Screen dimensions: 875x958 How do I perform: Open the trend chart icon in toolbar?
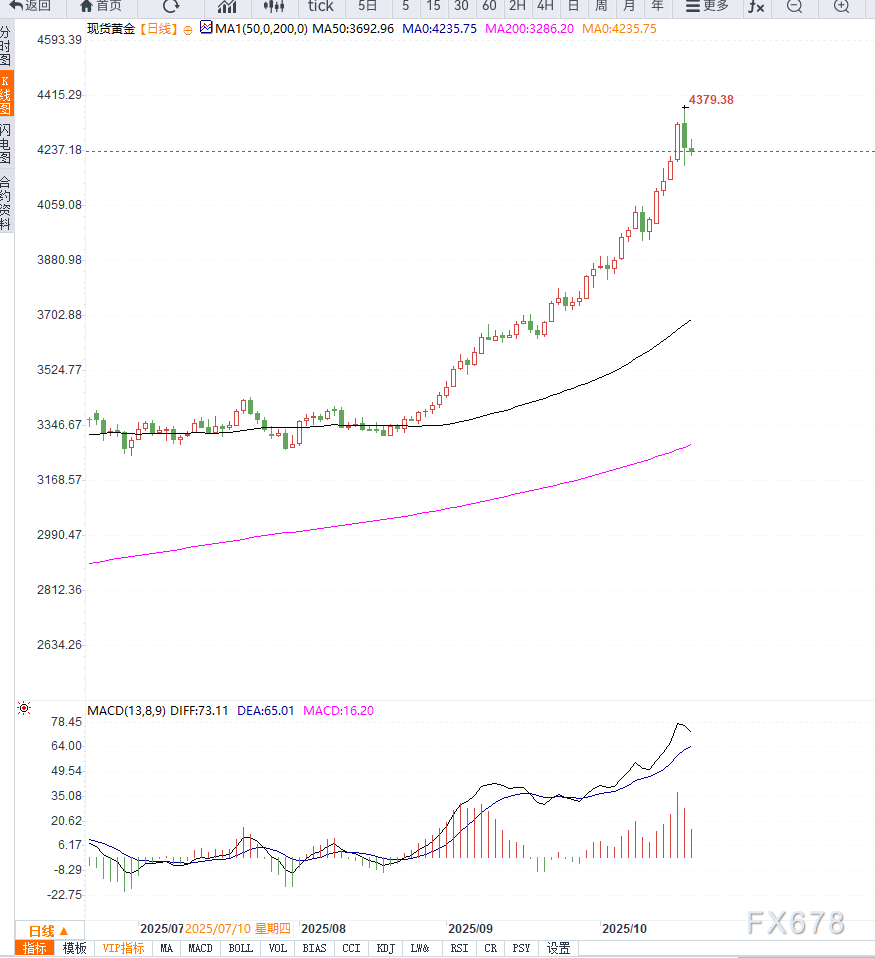click(x=227, y=6)
